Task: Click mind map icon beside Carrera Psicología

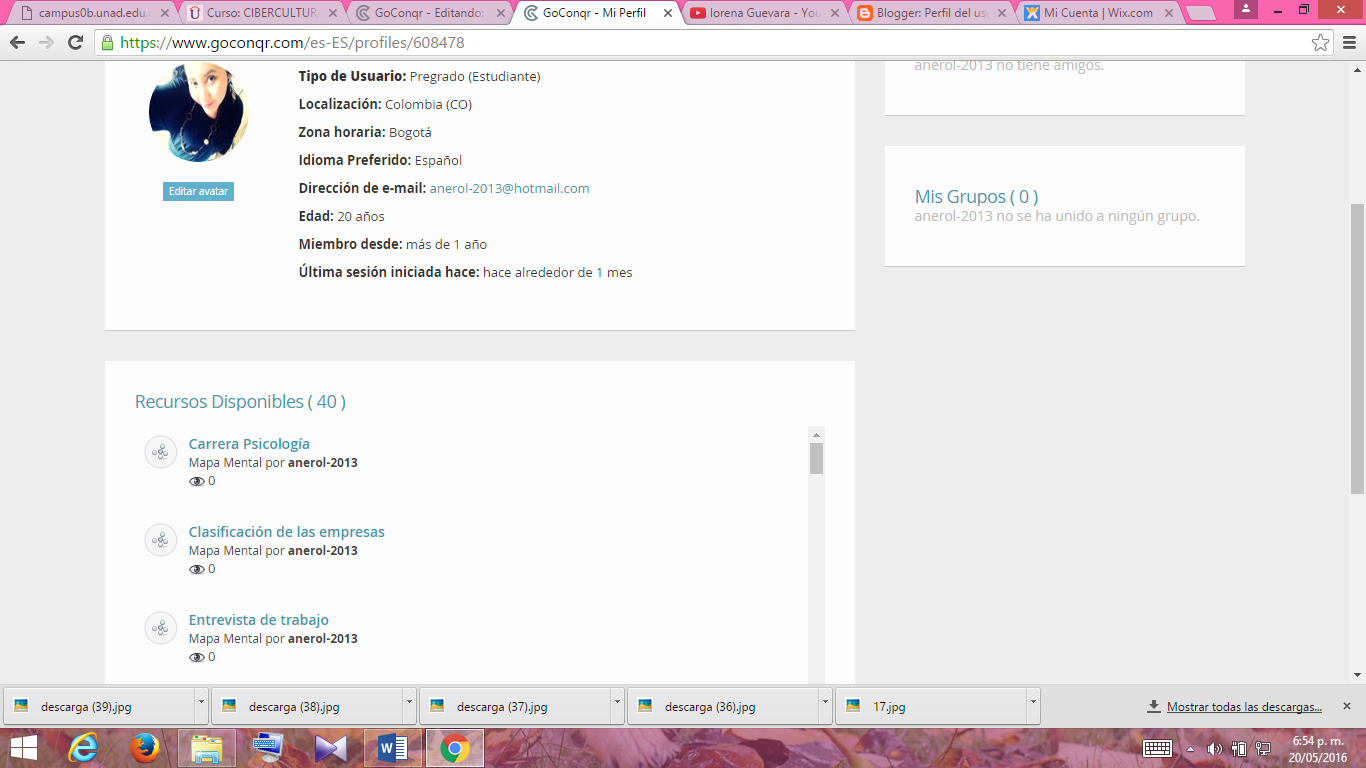Action: 160,452
